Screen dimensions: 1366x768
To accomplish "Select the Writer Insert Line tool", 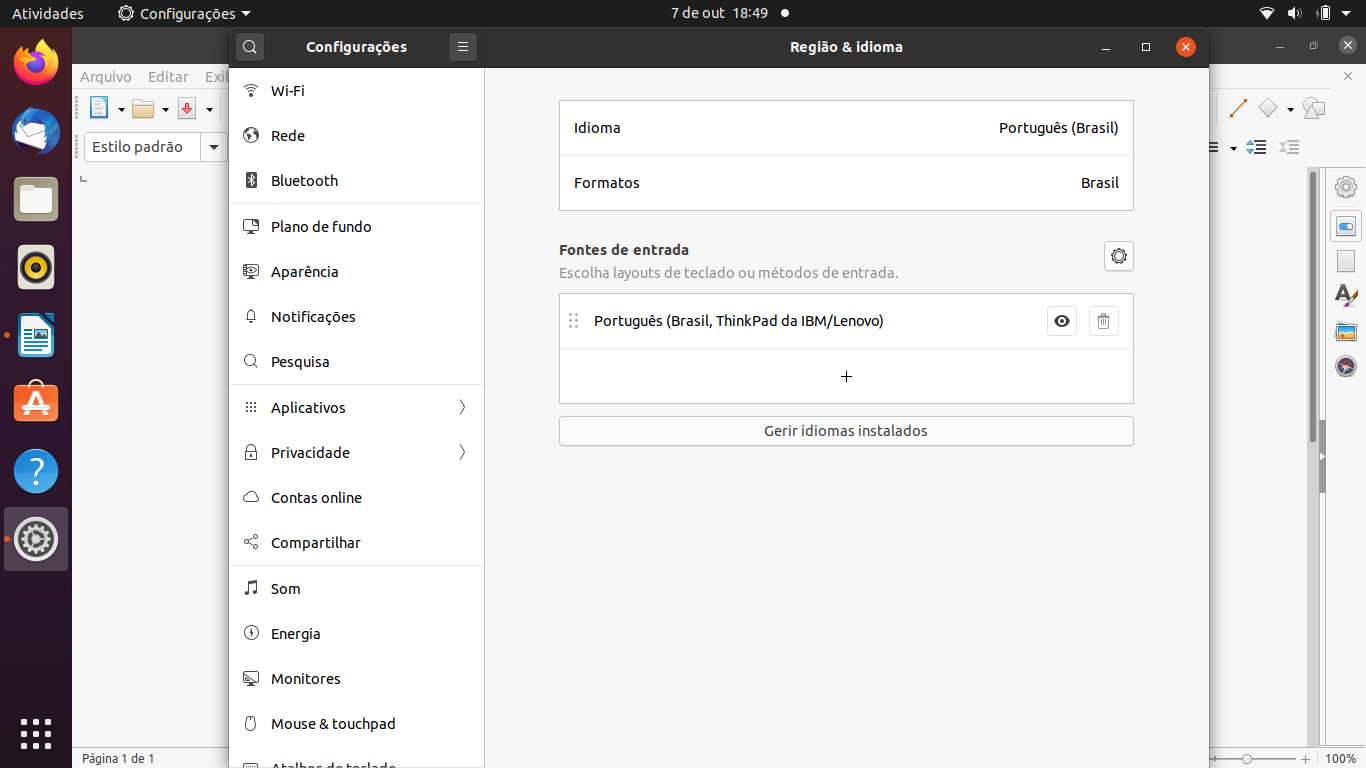I will pos(1238,108).
